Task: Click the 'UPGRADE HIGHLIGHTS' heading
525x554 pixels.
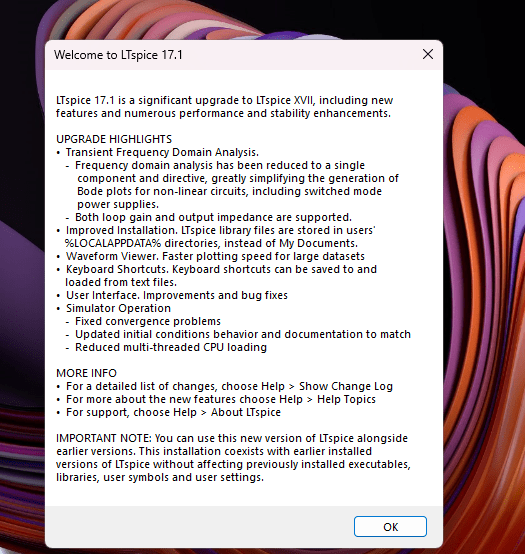Action: click(114, 139)
